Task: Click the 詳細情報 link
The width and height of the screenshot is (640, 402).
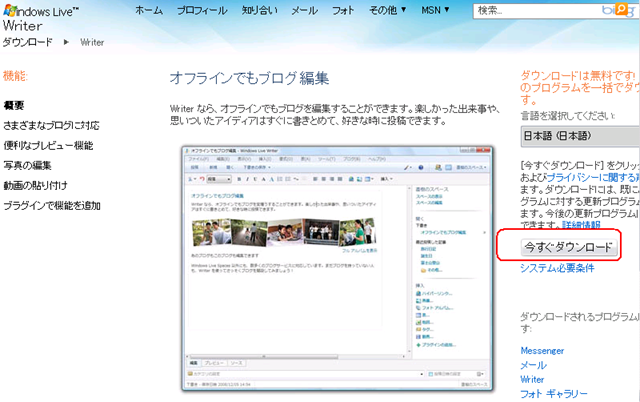Action: tap(581, 225)
